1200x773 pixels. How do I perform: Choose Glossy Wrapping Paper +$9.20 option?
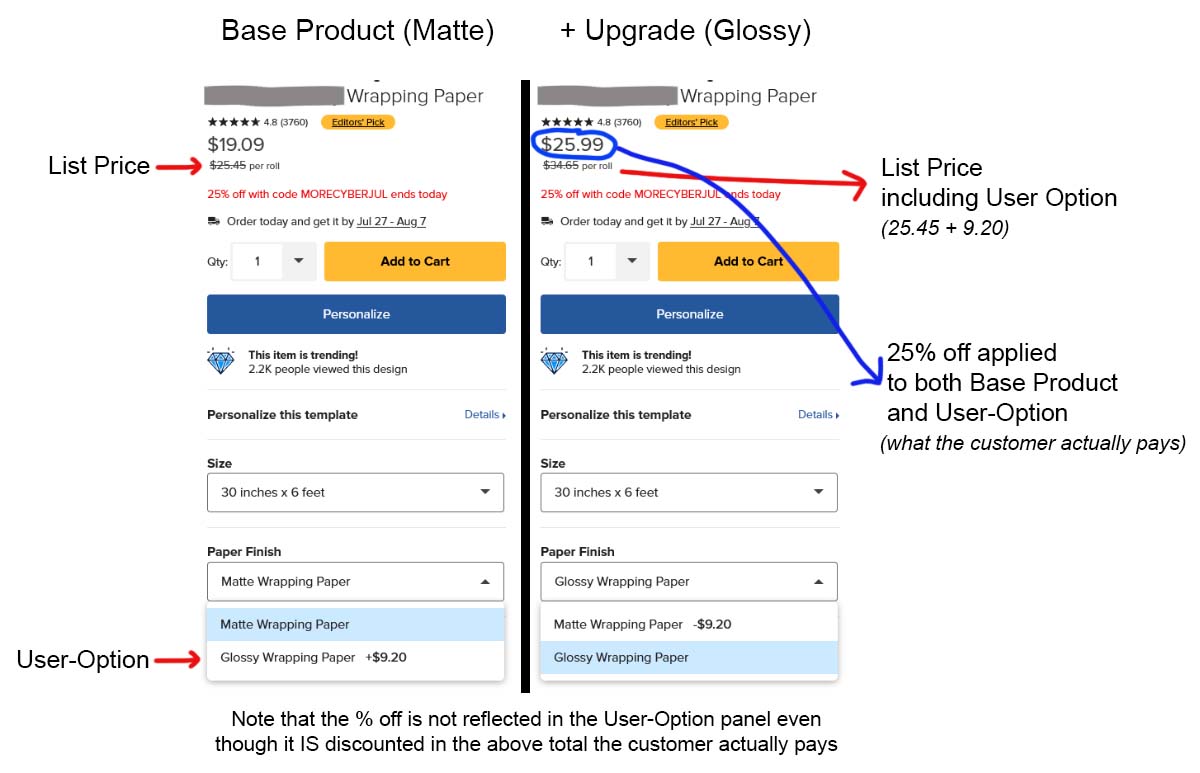[x=355, y=657]
